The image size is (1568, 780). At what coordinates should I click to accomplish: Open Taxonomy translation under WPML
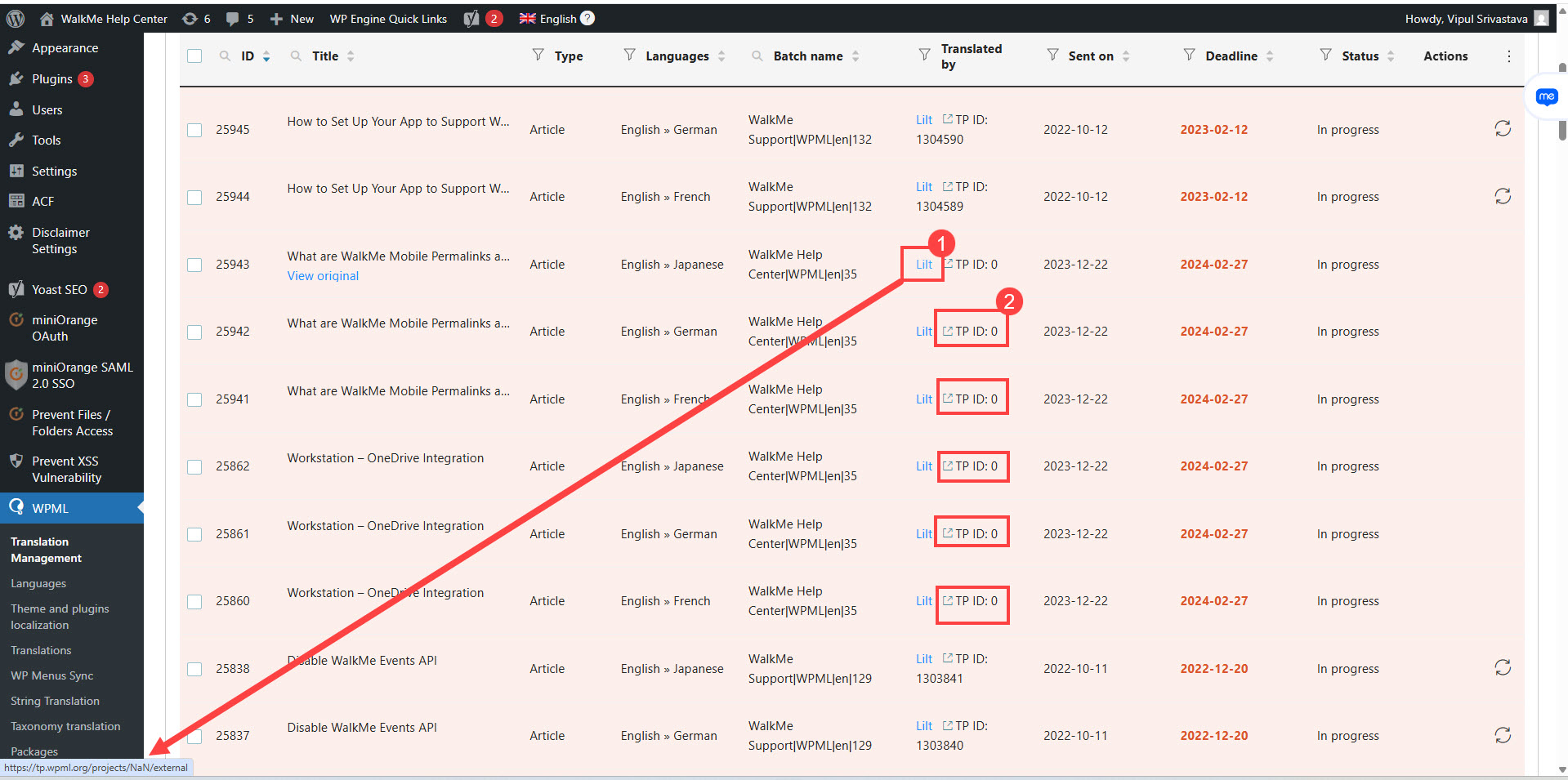[x=65, y=726]
